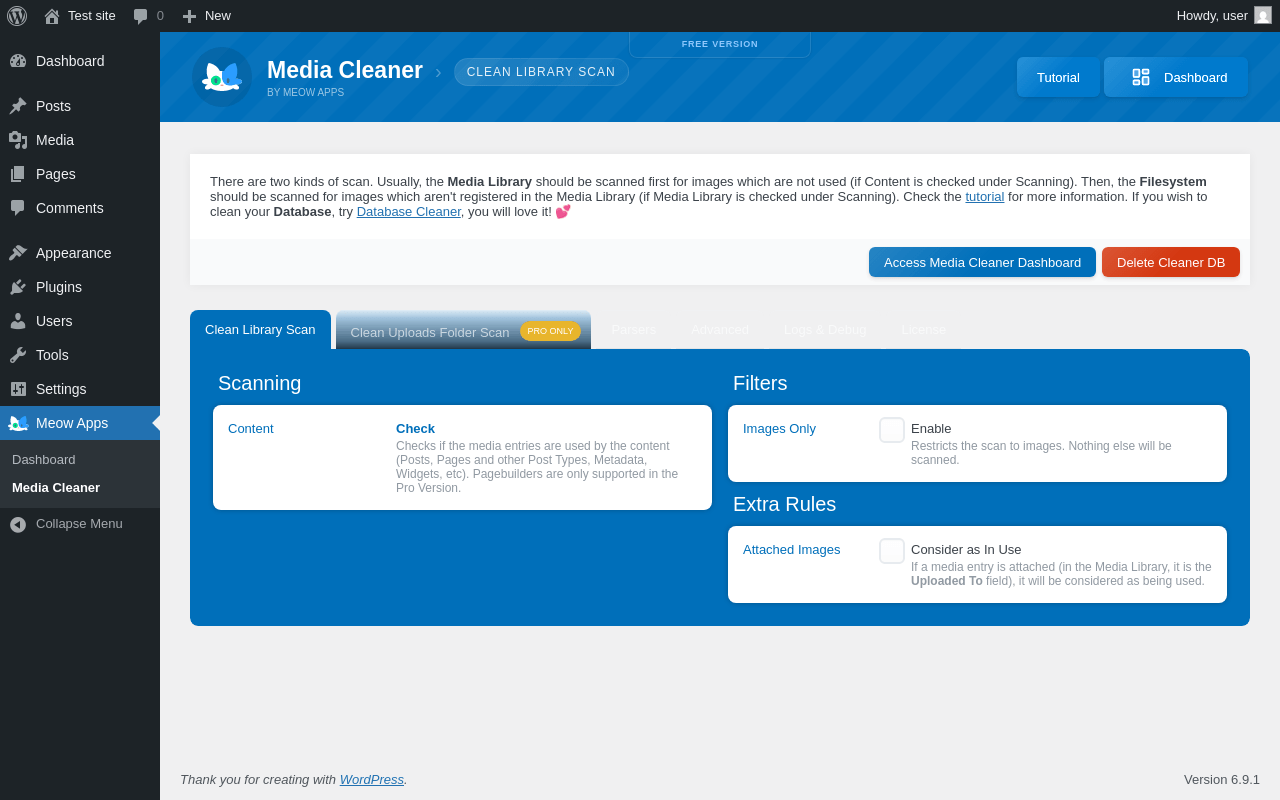Toggle Attached Images Consider as In Use
Viewport: 1280px width, 800px height.
click(x=892, y=551)
